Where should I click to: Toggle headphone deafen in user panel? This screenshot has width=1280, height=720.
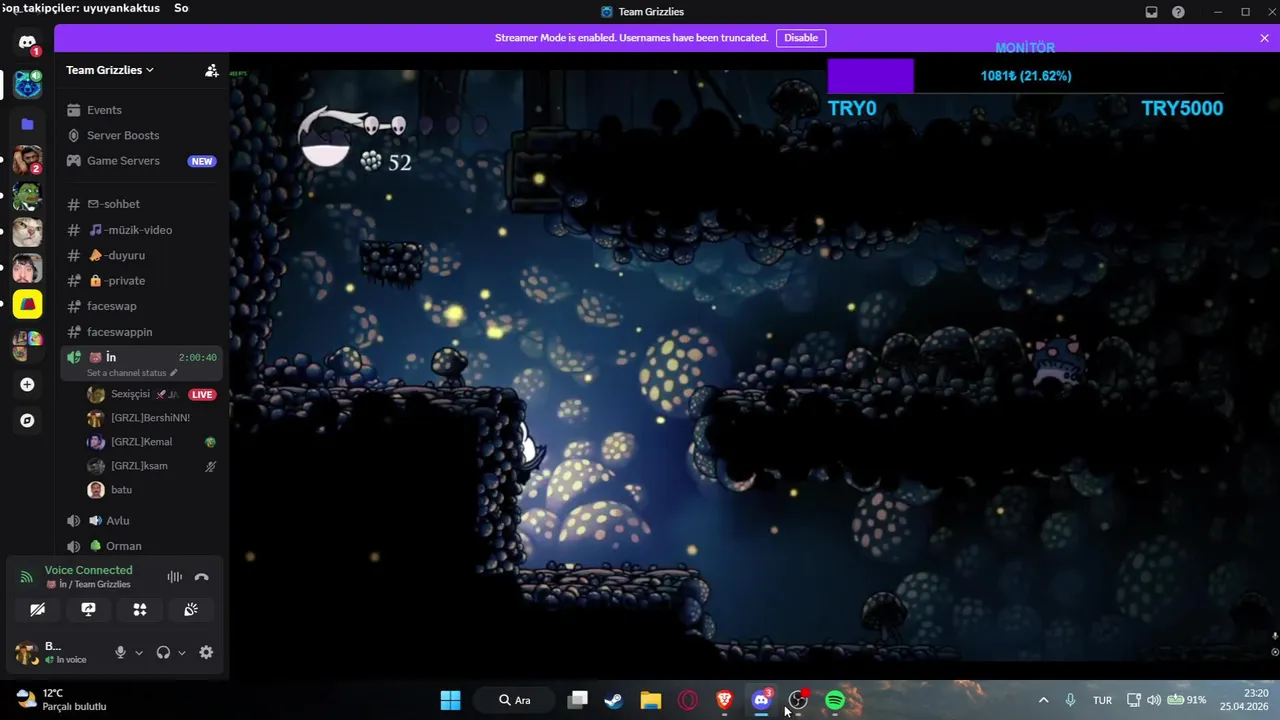pyautogui.click(x=163, y=653)
